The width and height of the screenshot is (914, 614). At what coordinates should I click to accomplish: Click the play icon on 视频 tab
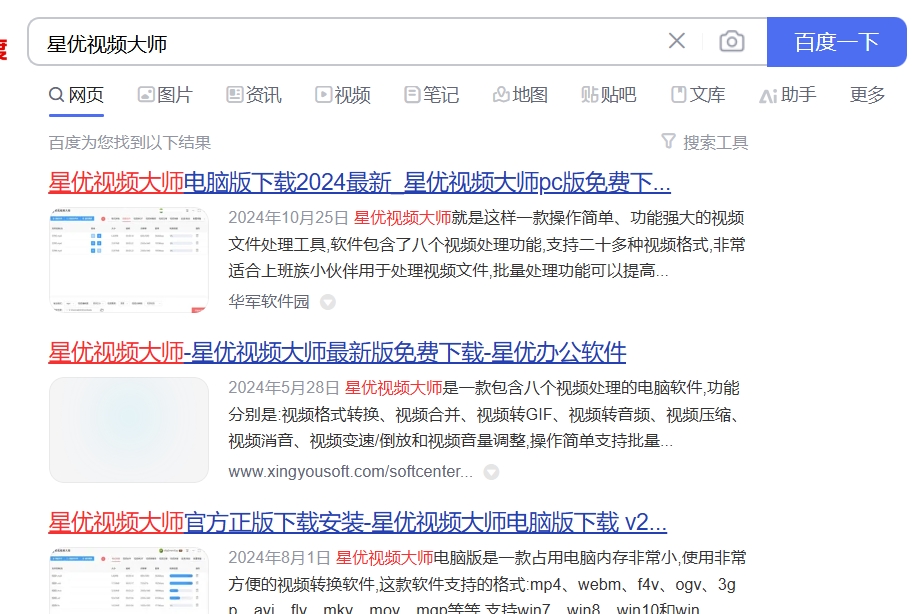coord(324,94)
